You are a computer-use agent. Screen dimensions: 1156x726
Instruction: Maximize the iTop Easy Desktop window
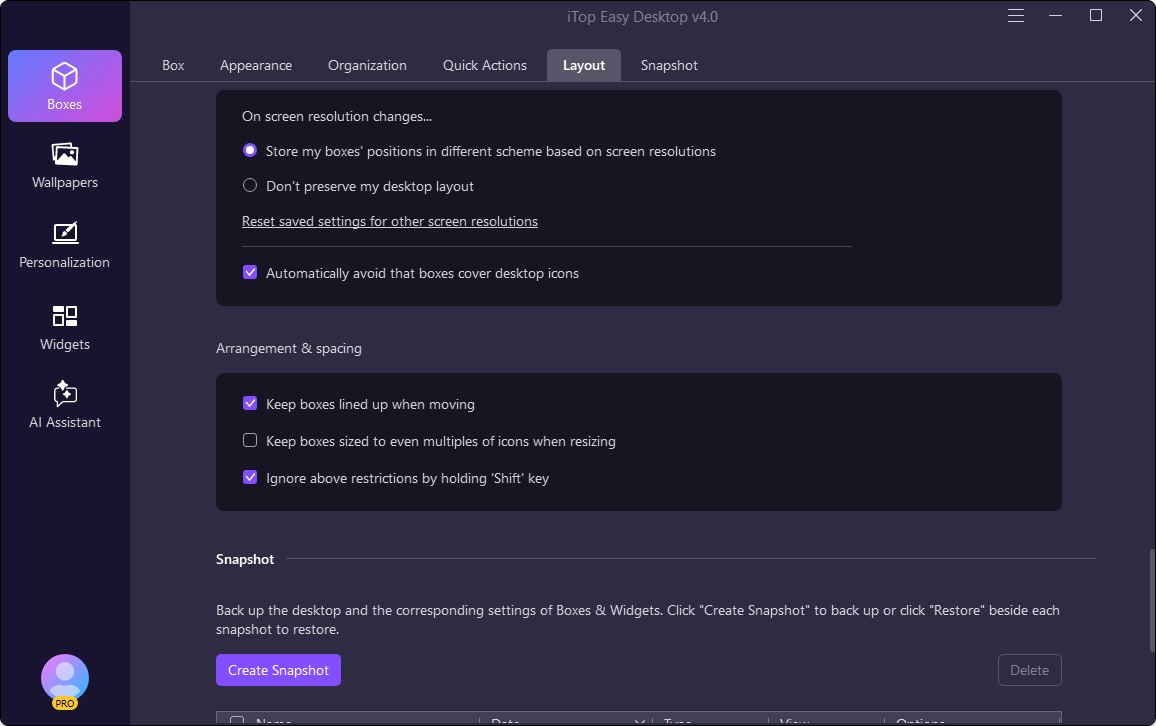1096,16
